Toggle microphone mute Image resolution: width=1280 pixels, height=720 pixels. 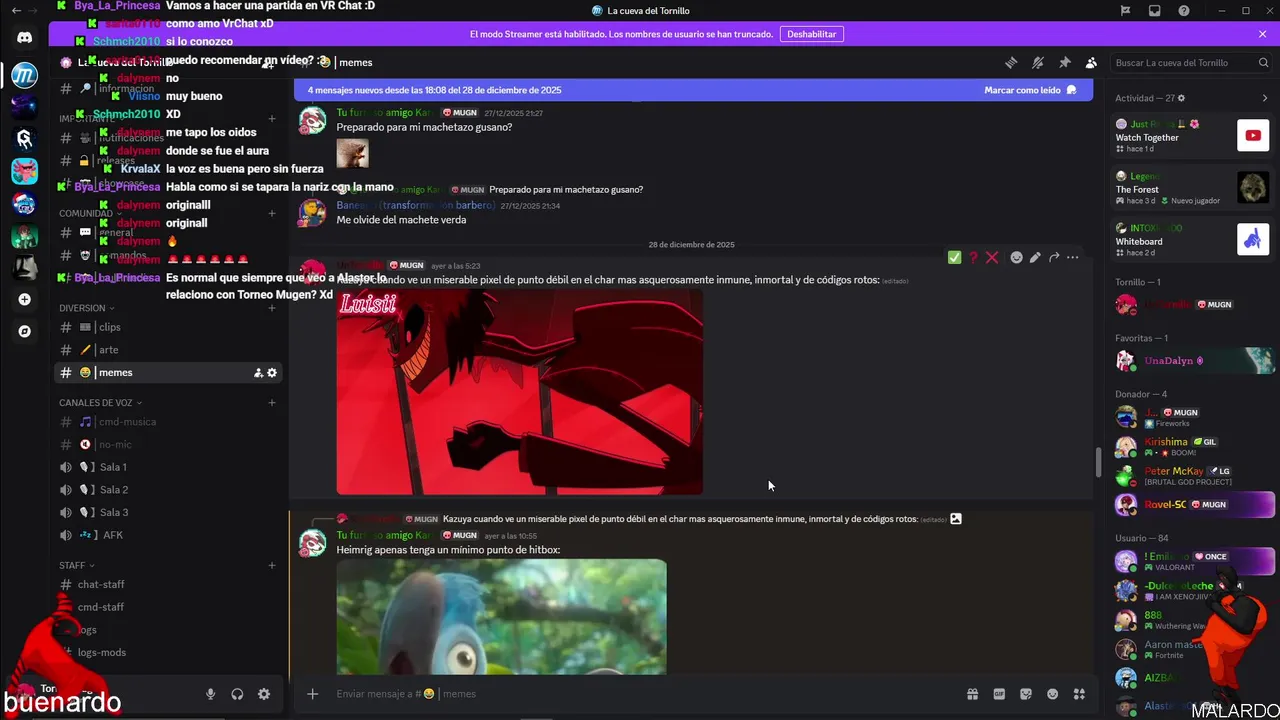pyautogui.click(x=211, y=694)
